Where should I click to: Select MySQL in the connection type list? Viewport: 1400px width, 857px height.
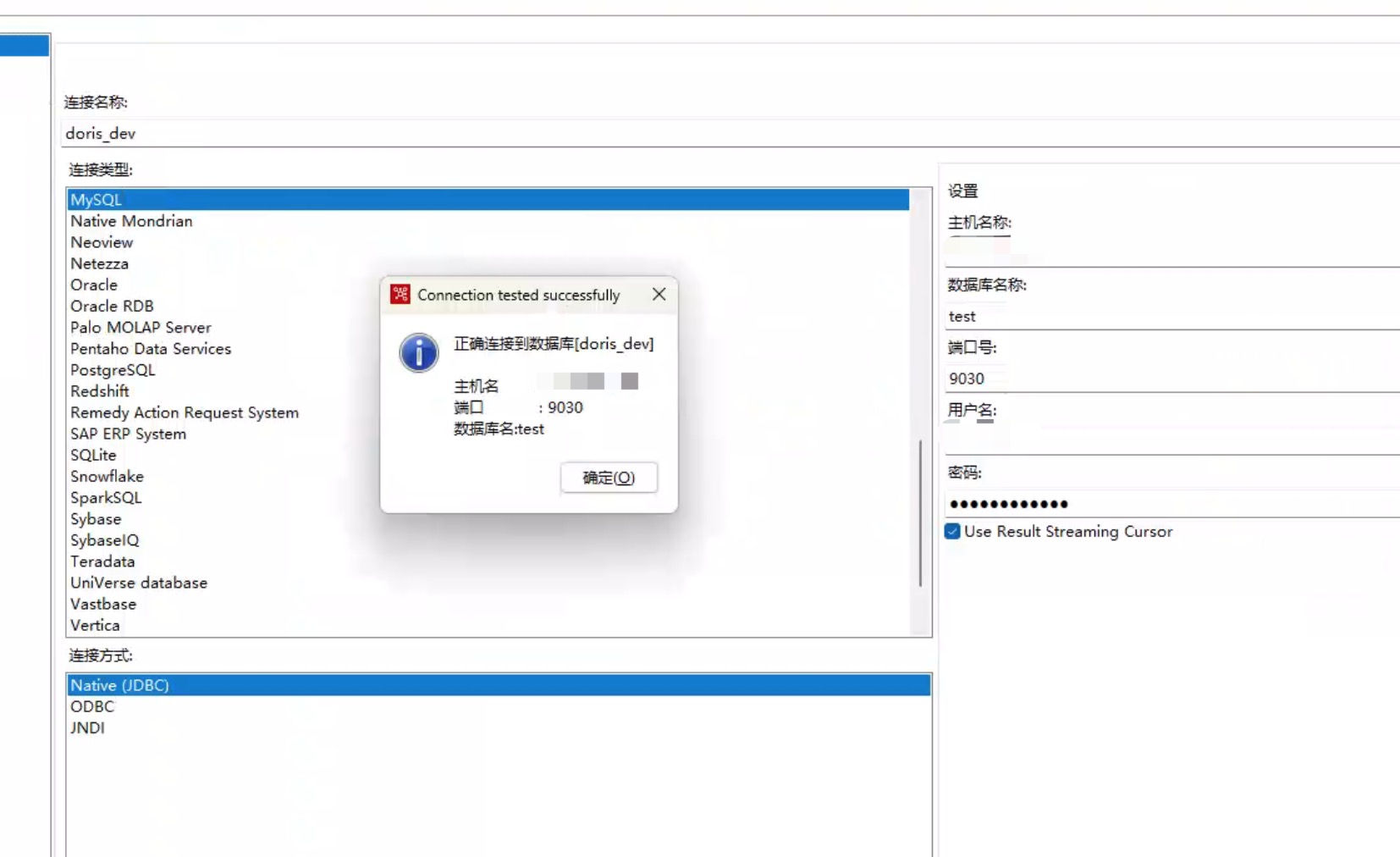coord(488,200)
